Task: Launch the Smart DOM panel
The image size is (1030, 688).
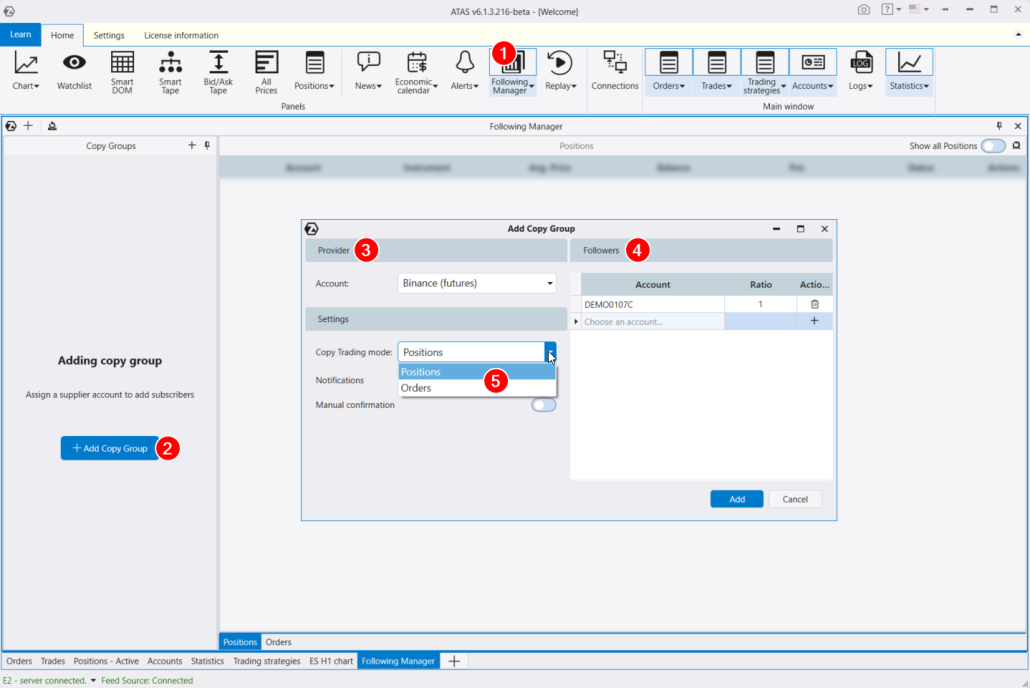Action: pos(121,68)
